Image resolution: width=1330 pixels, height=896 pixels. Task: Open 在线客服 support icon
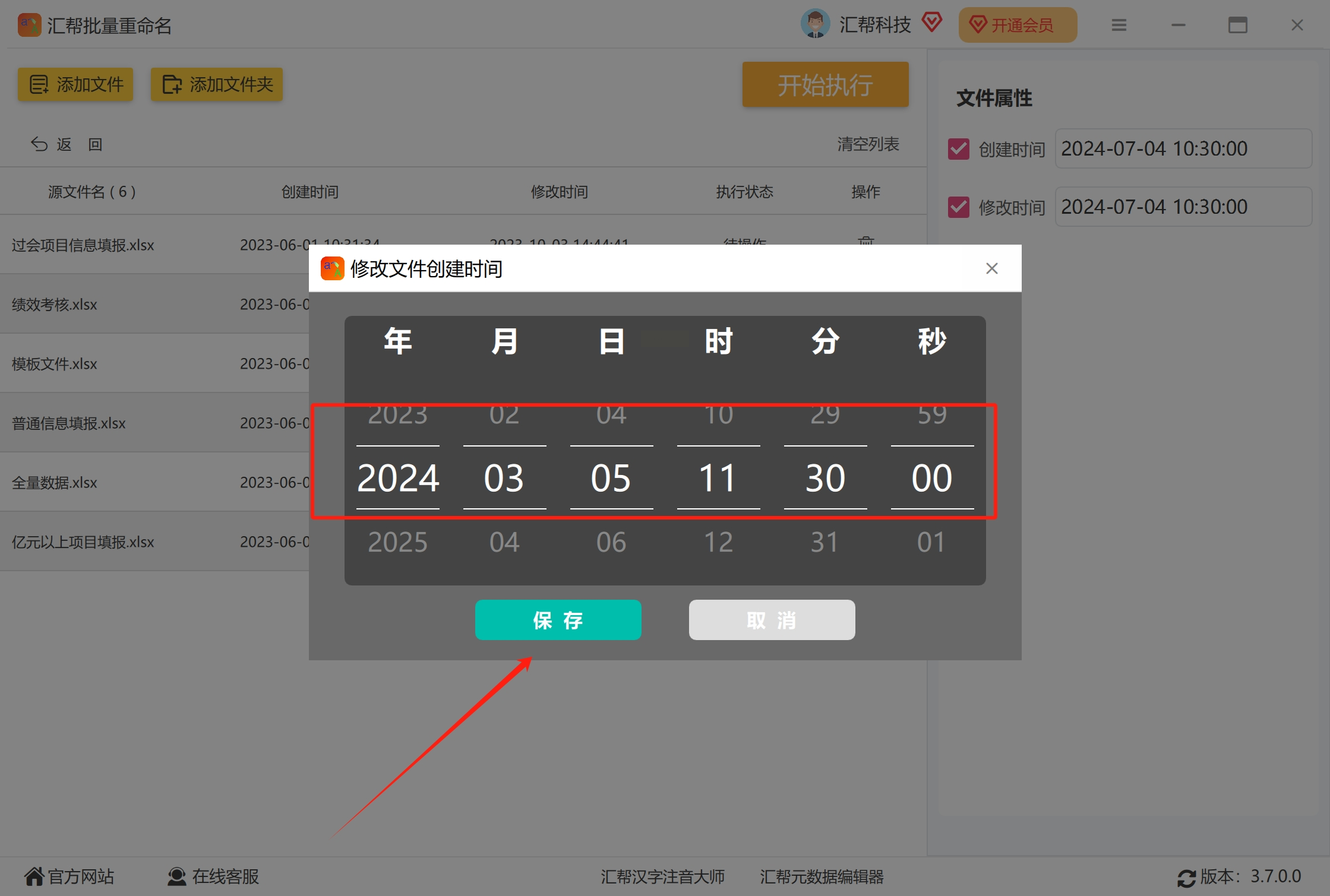[x=176, y=876]
